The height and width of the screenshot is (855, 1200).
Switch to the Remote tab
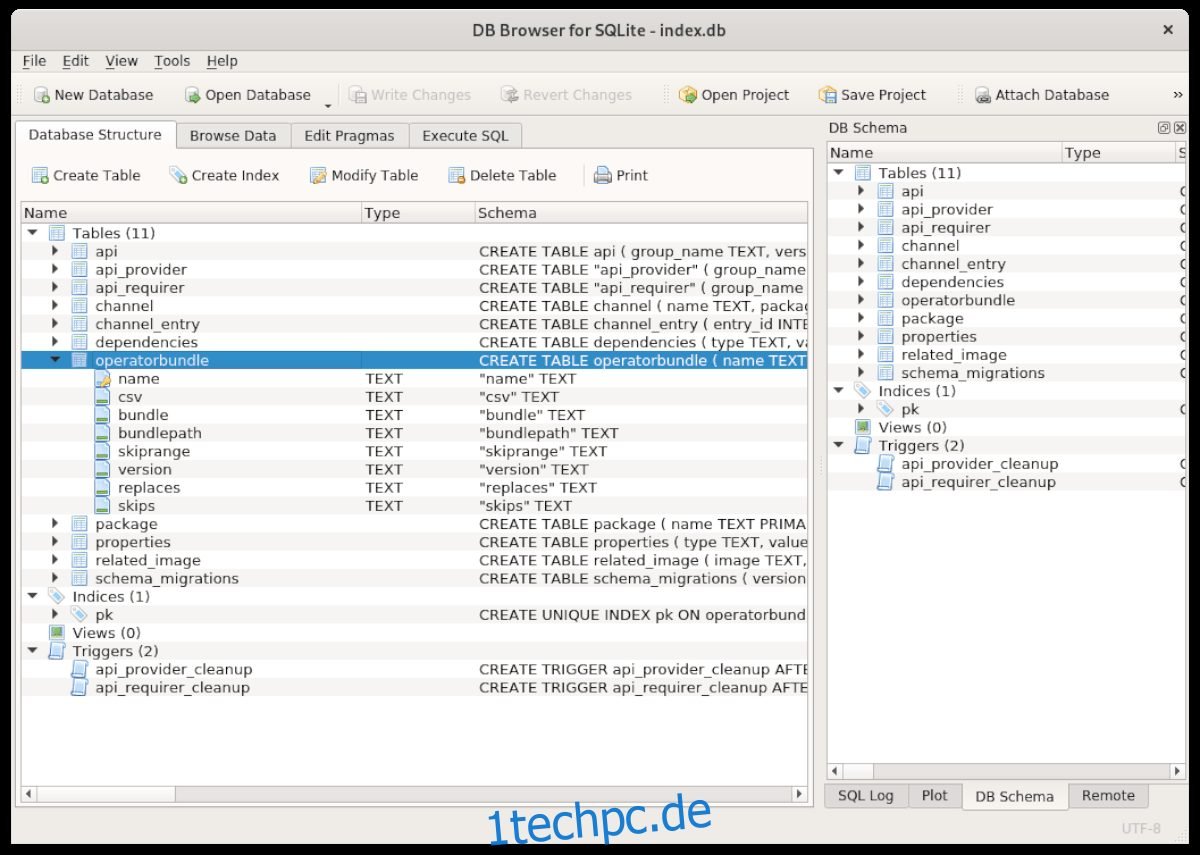(x=1108, y=796)
